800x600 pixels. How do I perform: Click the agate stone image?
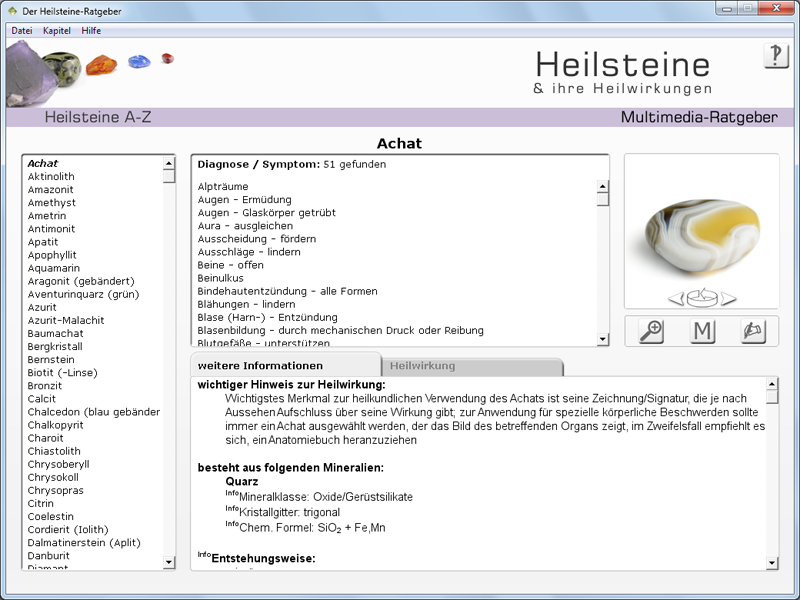pos(700,230)
